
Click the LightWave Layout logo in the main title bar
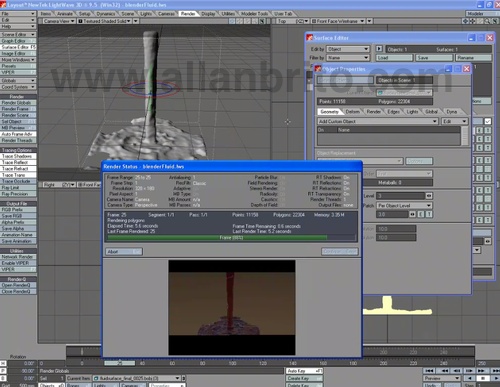tap(3, 5)
